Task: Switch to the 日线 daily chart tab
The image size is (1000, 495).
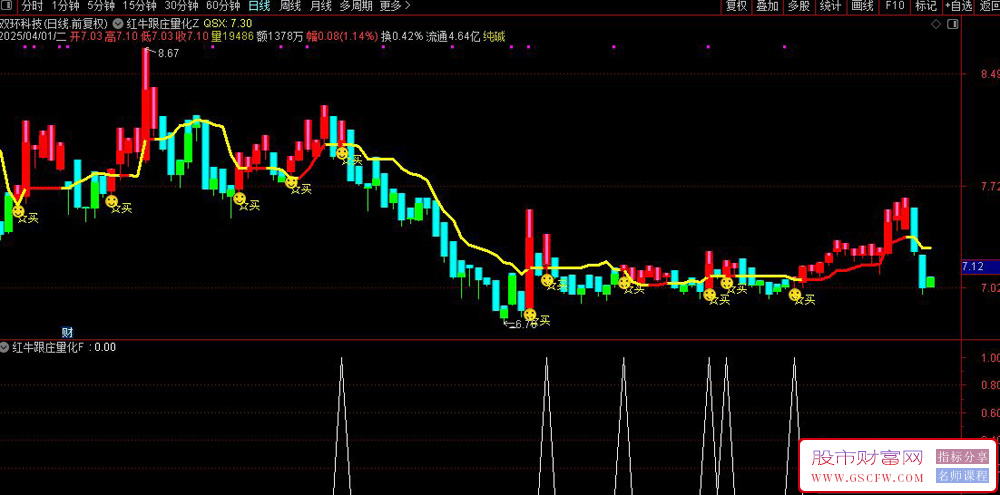Action: [x=258, y=6]
